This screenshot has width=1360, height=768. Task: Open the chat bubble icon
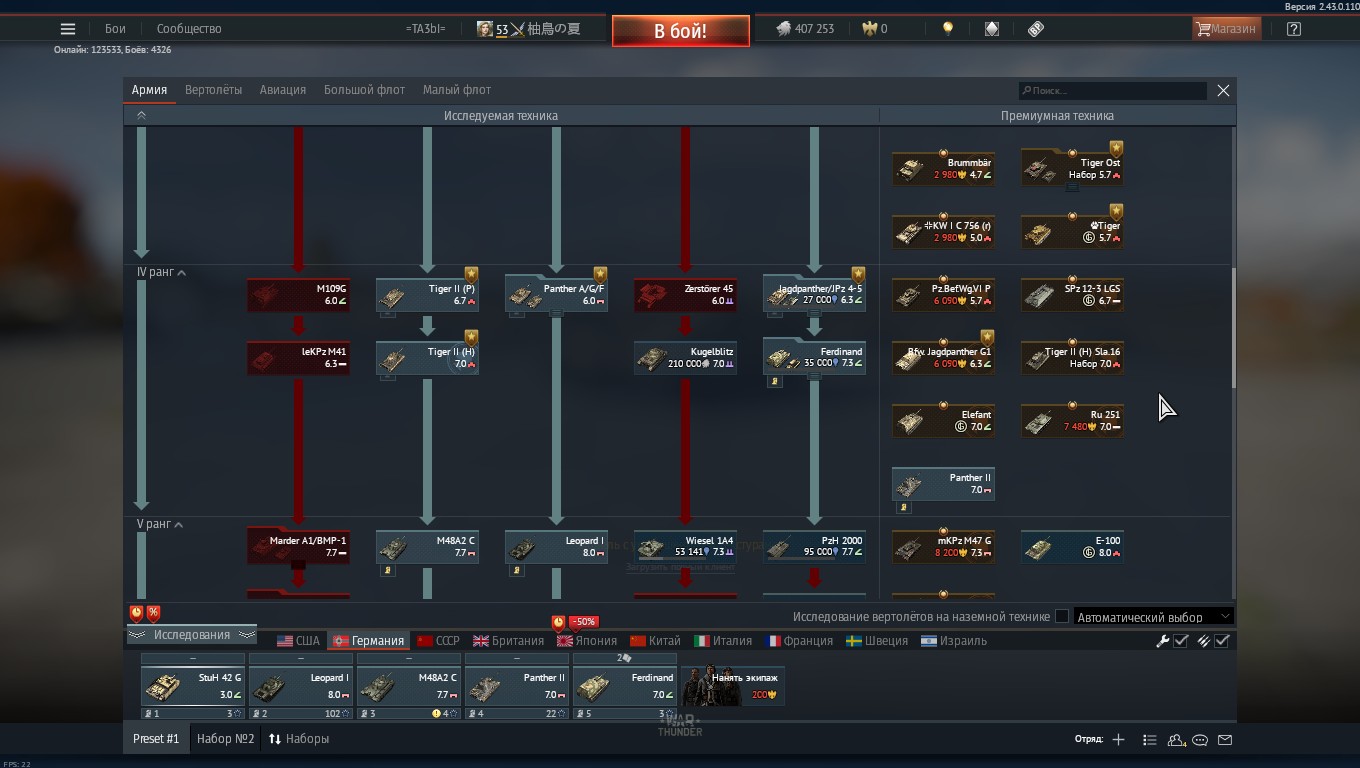coord(1200,740)
